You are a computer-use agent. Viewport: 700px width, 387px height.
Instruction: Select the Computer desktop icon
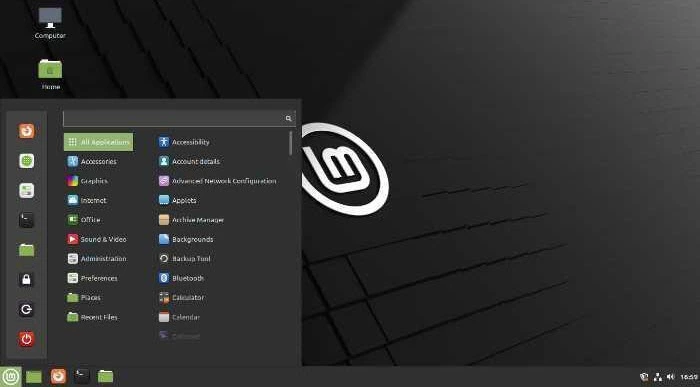point(50,23)
